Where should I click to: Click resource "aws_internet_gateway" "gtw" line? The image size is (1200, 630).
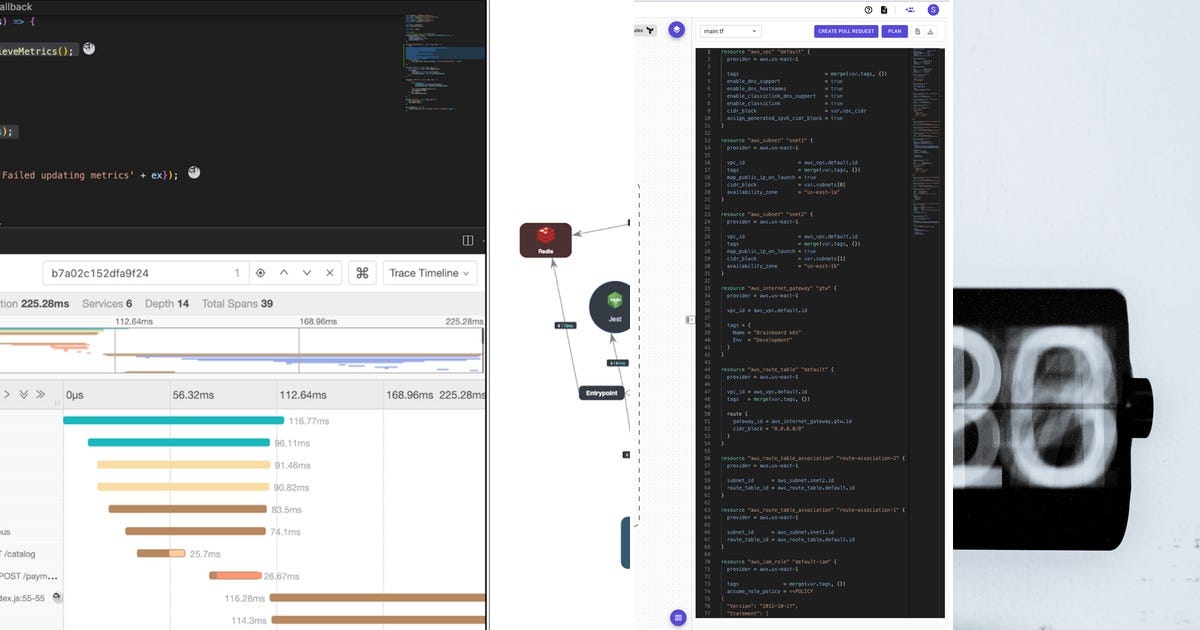point(779,288)
